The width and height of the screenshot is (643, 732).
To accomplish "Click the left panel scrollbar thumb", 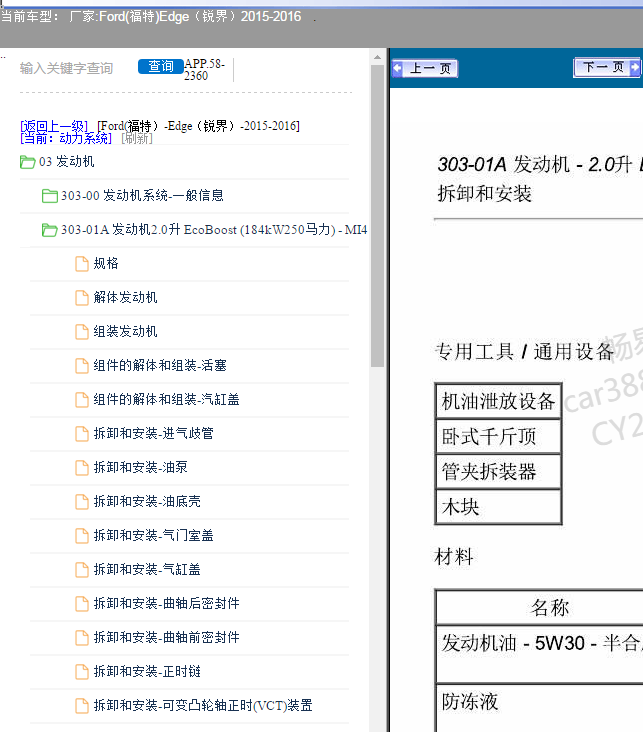I will tap(377, 216).
